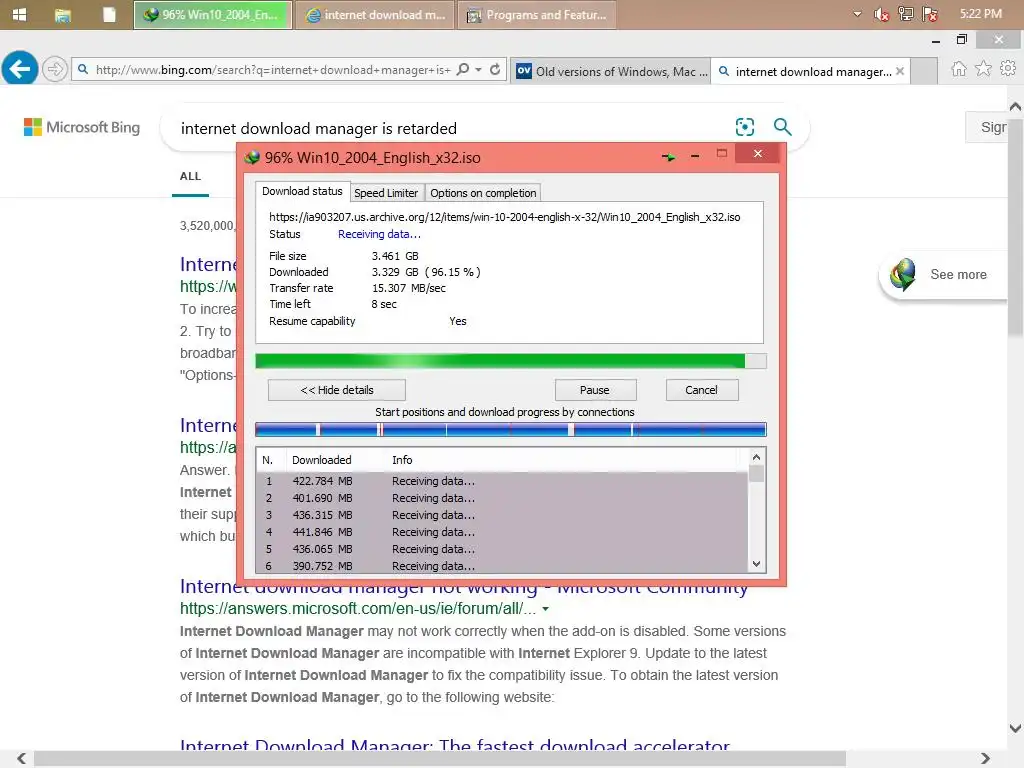Screen dimensions: 1024x768
Task: Click the address bar search magnifier icon
Action: coord(463,69)
